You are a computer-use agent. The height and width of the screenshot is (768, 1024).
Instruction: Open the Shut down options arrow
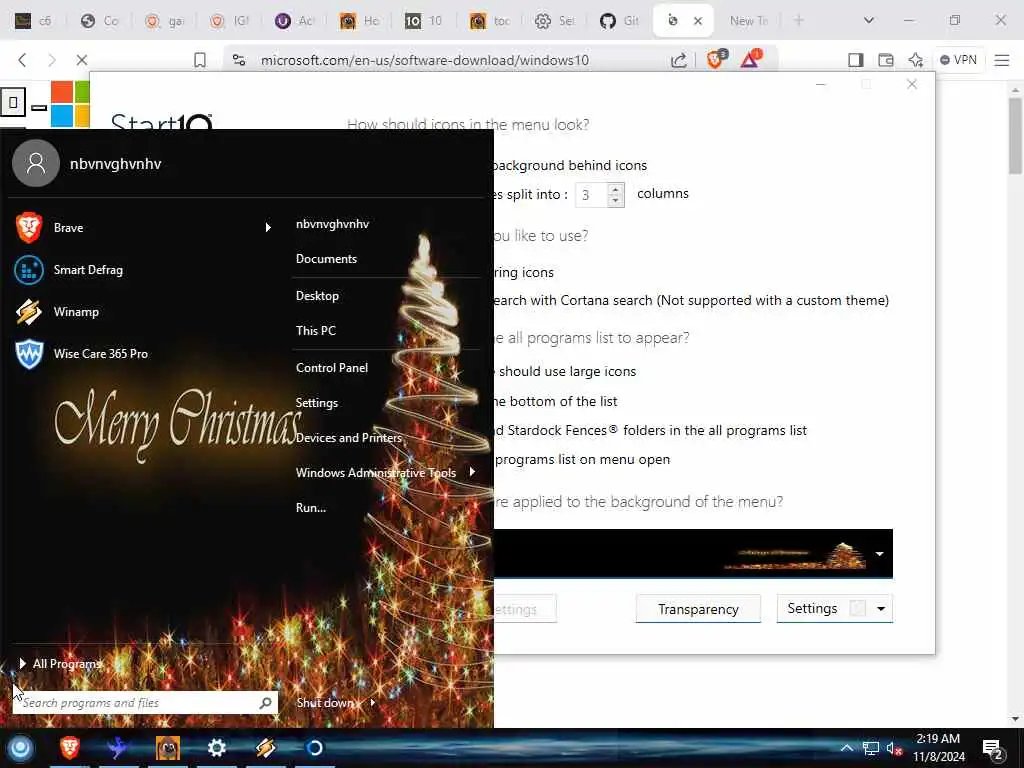coord(373,703)
